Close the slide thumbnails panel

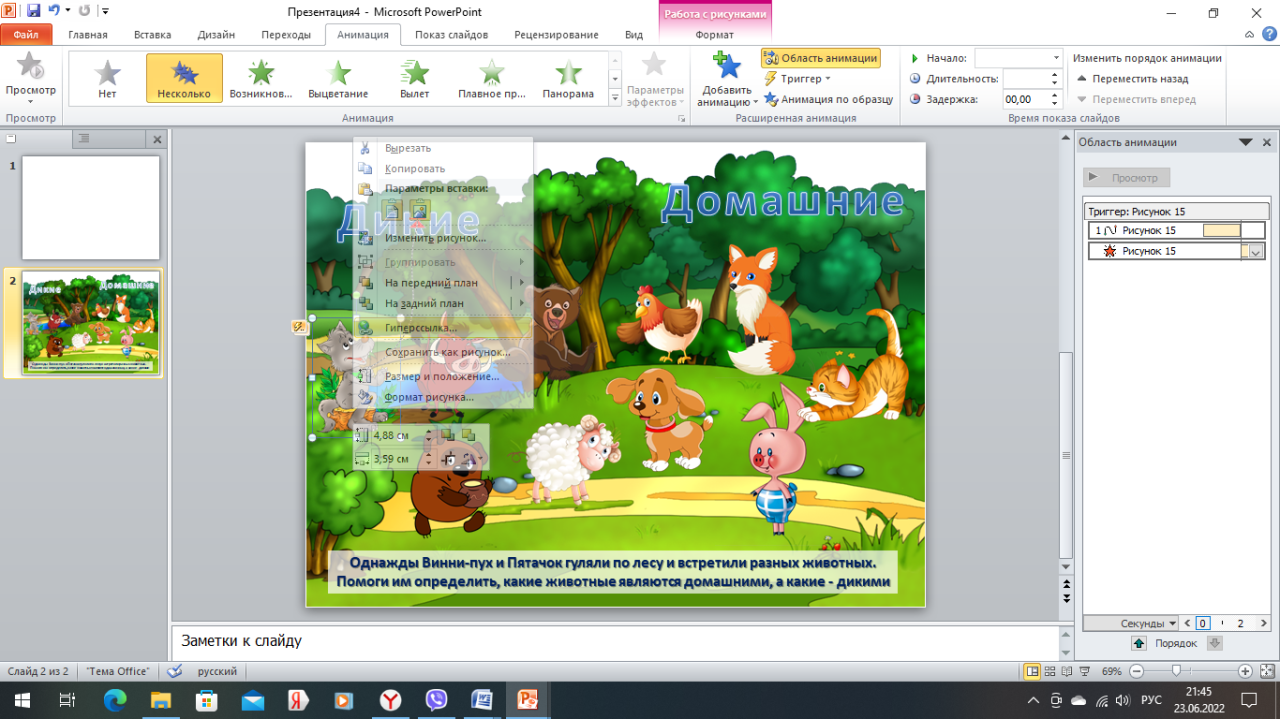tap(157, 139)
